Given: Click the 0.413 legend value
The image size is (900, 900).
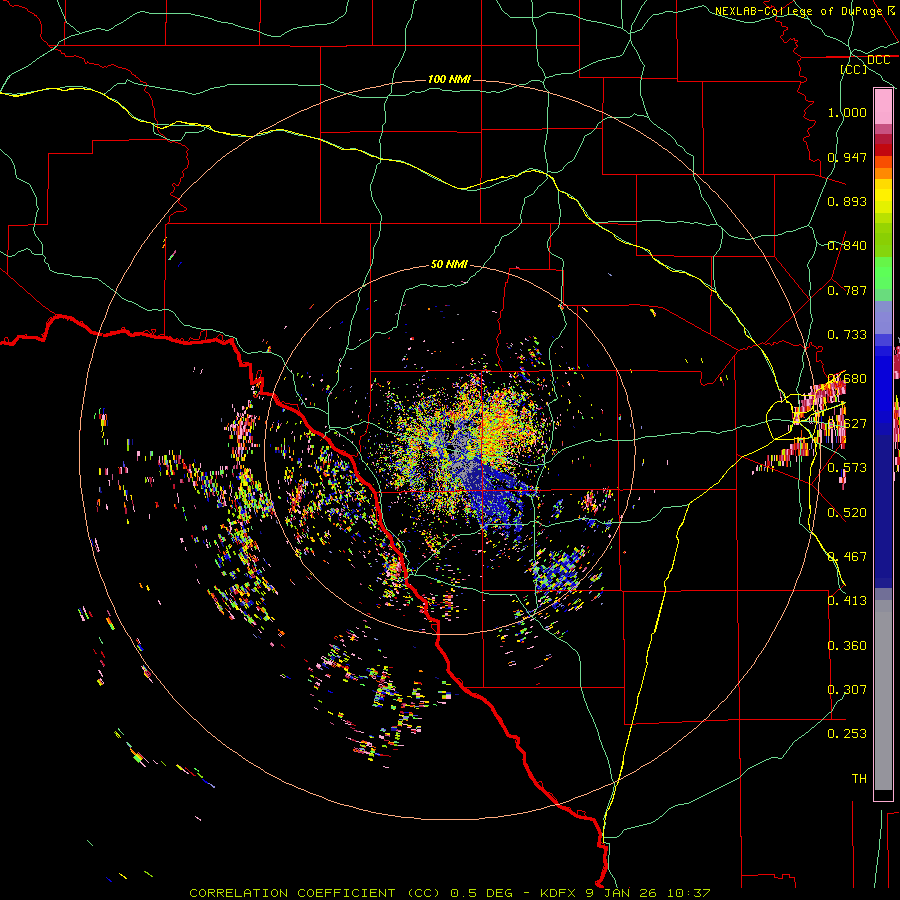Looking at the screenshot, I should pos(847,601).
